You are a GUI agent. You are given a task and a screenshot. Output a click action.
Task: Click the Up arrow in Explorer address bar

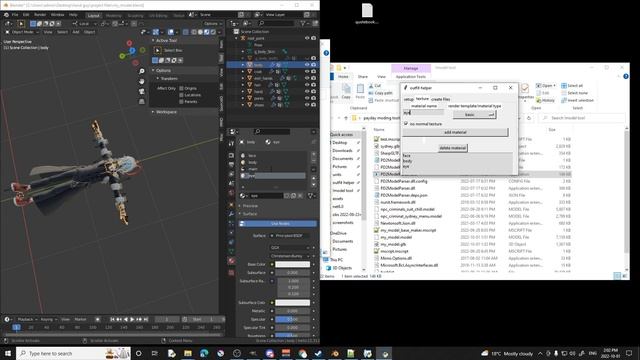click(346, 118)
